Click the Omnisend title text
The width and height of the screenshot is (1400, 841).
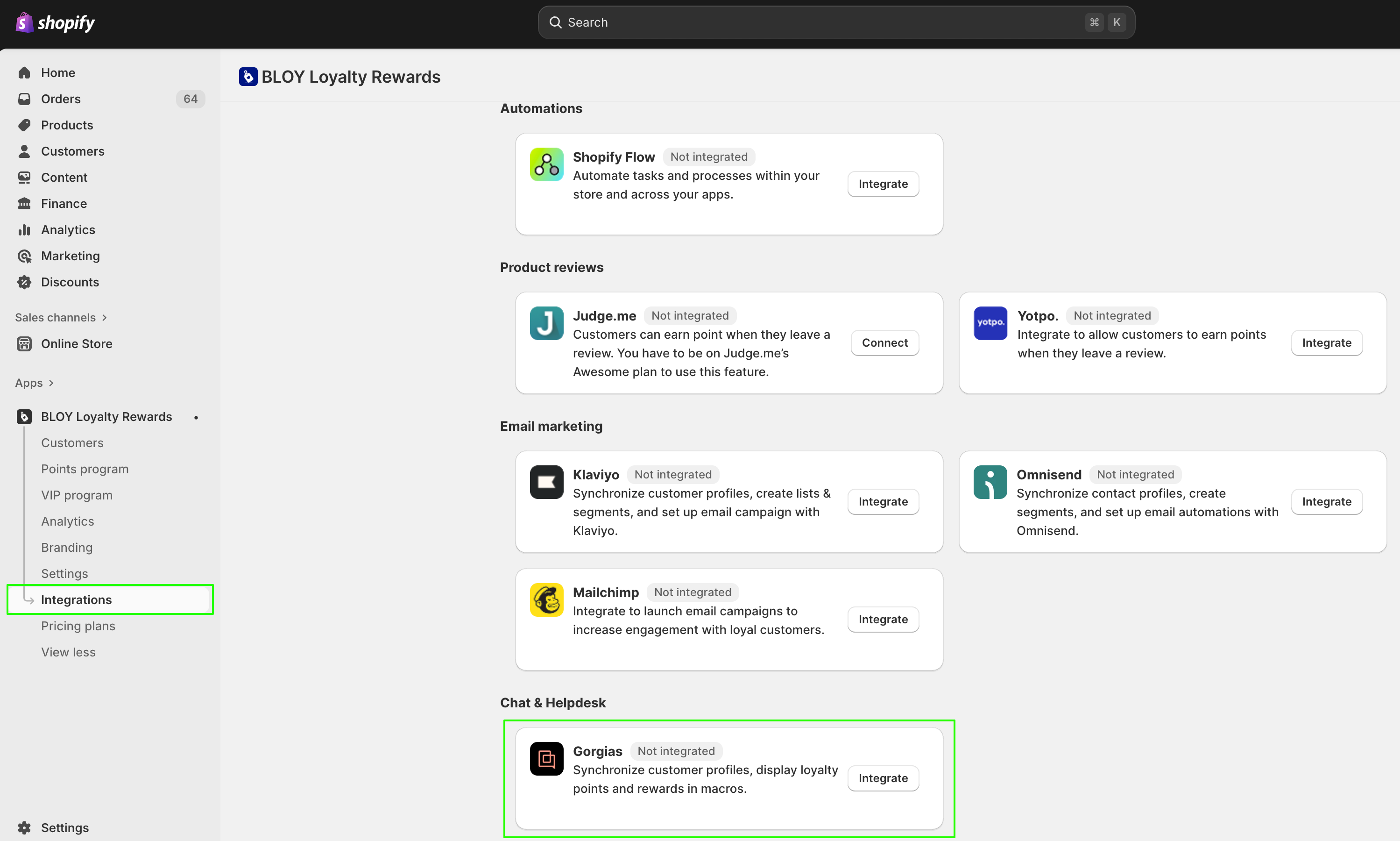click(x=1049, y=475)
